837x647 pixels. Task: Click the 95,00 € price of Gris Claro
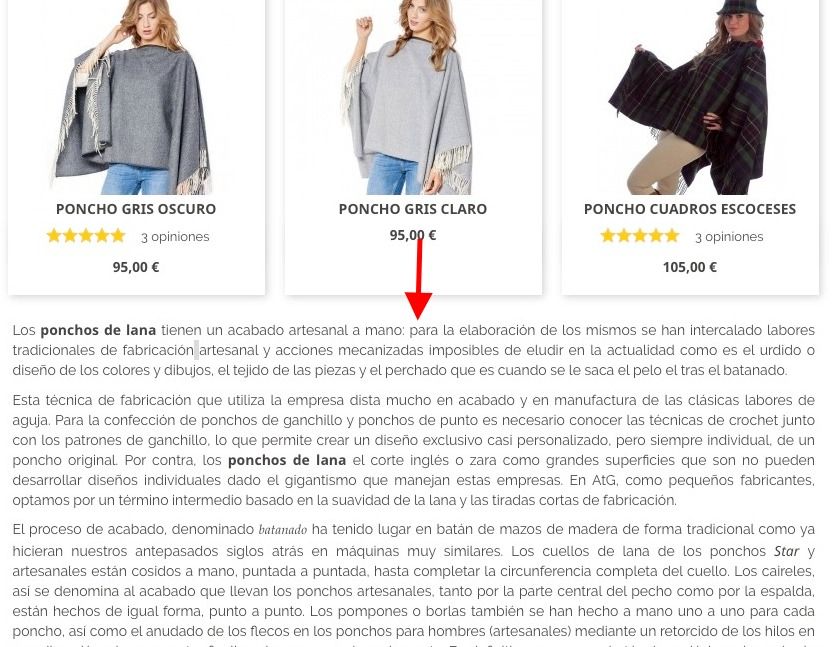tap(413, 235)
